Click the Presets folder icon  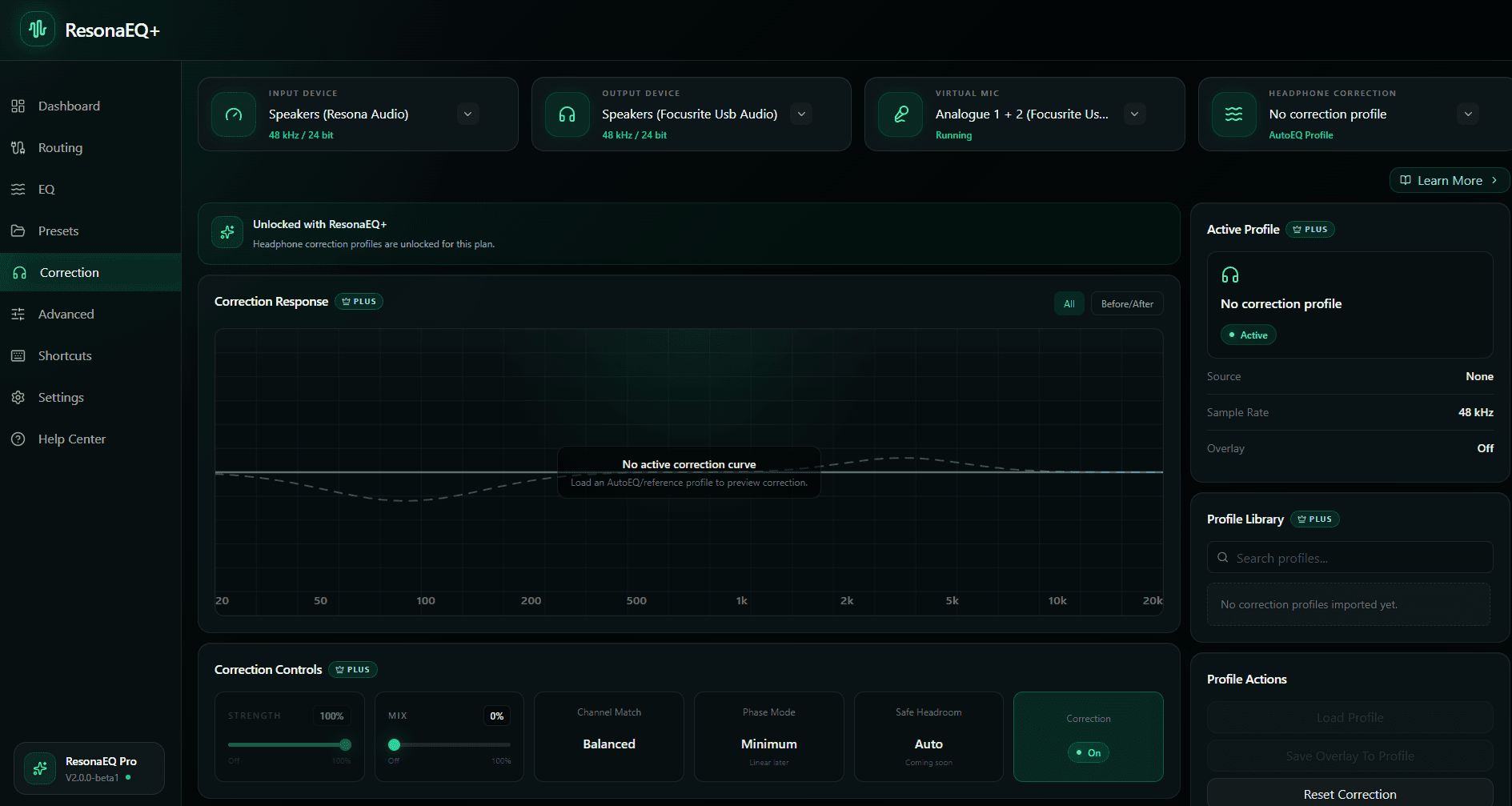click(x=18, y=231)
